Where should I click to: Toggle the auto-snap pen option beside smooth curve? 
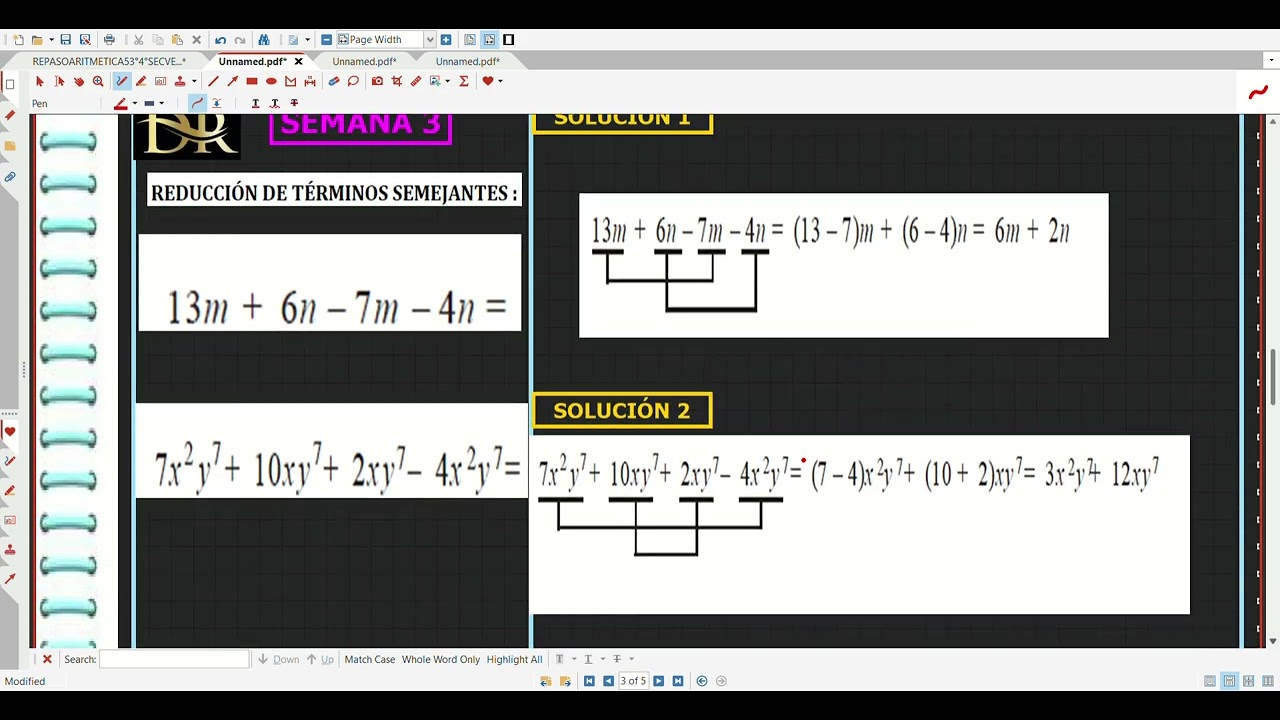coord(216,103)
